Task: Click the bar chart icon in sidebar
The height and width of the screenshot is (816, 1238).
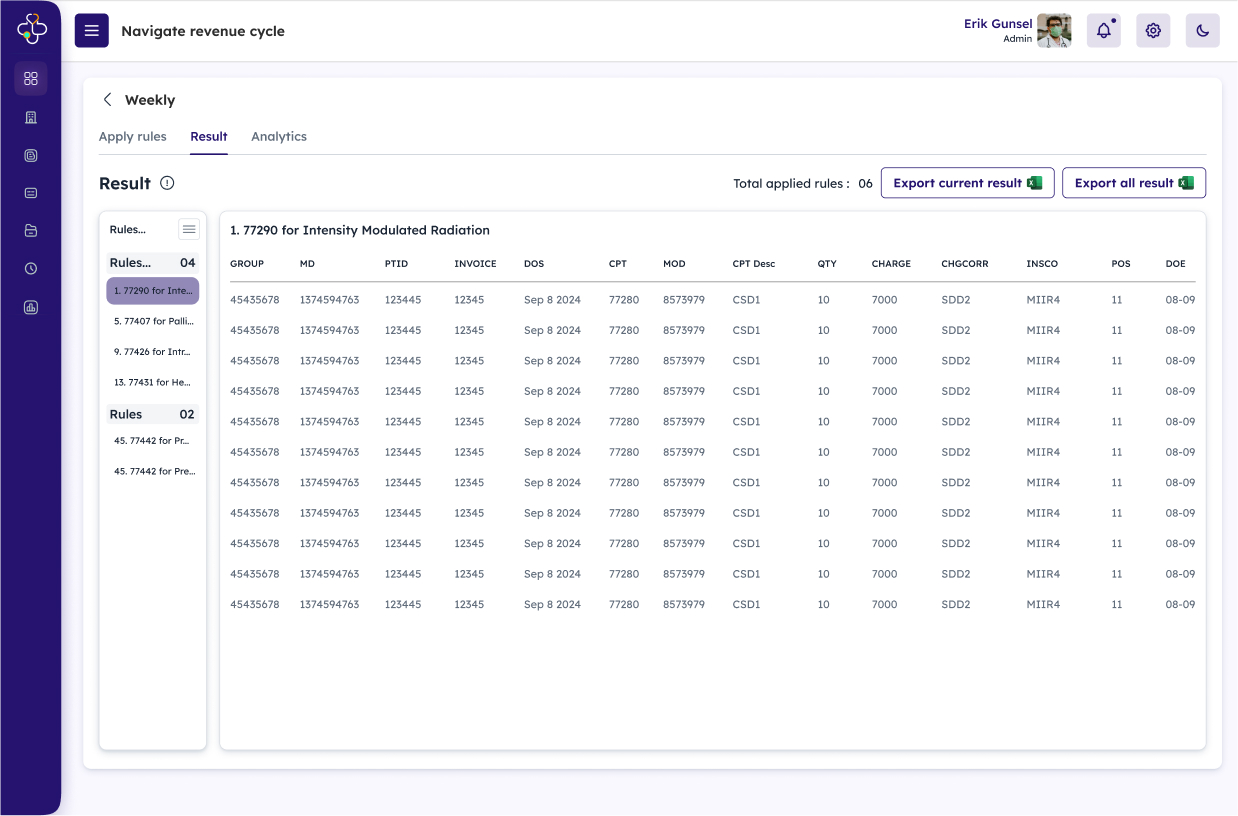Action: tap(31, 307)
